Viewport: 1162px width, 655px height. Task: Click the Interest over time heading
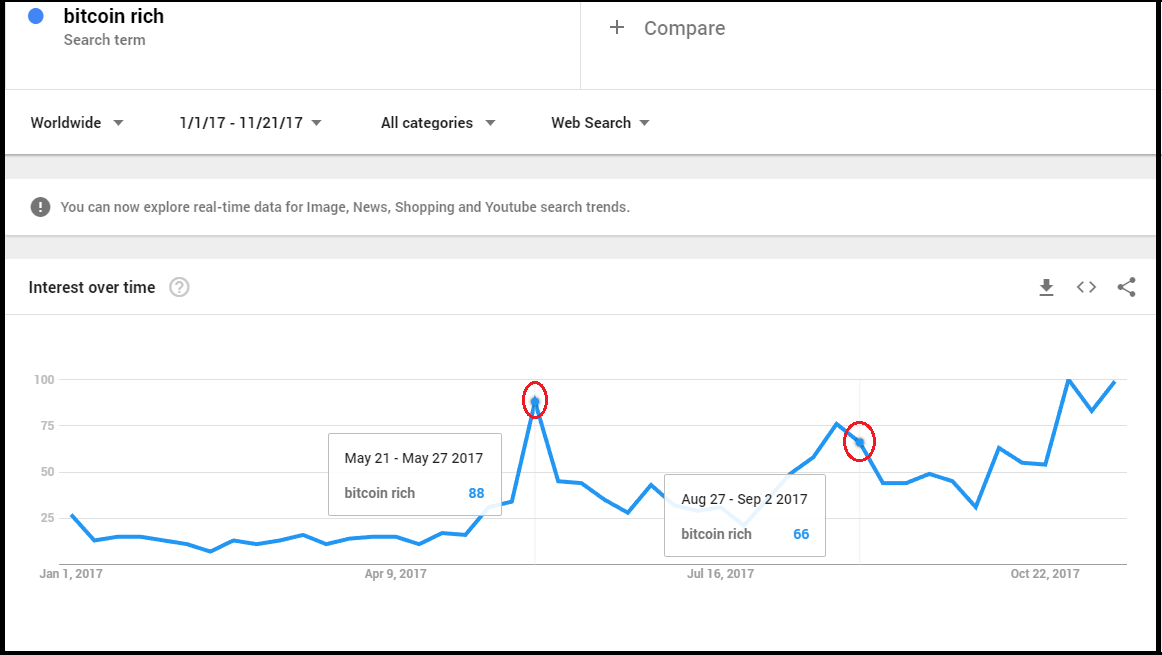tap(92, 288)
